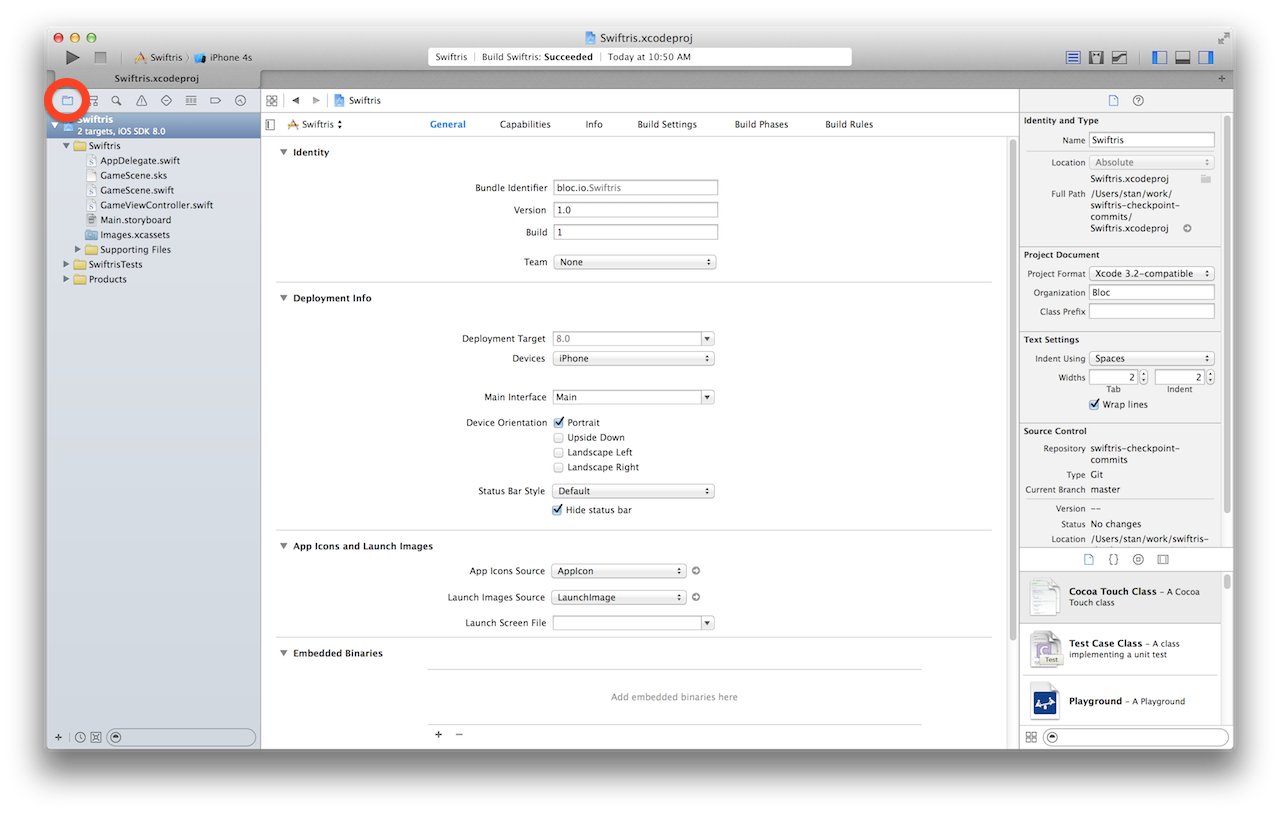Viewport: 1280px width, 814px height.
Task: Enable Upside Down orientation
Action: 559,438
